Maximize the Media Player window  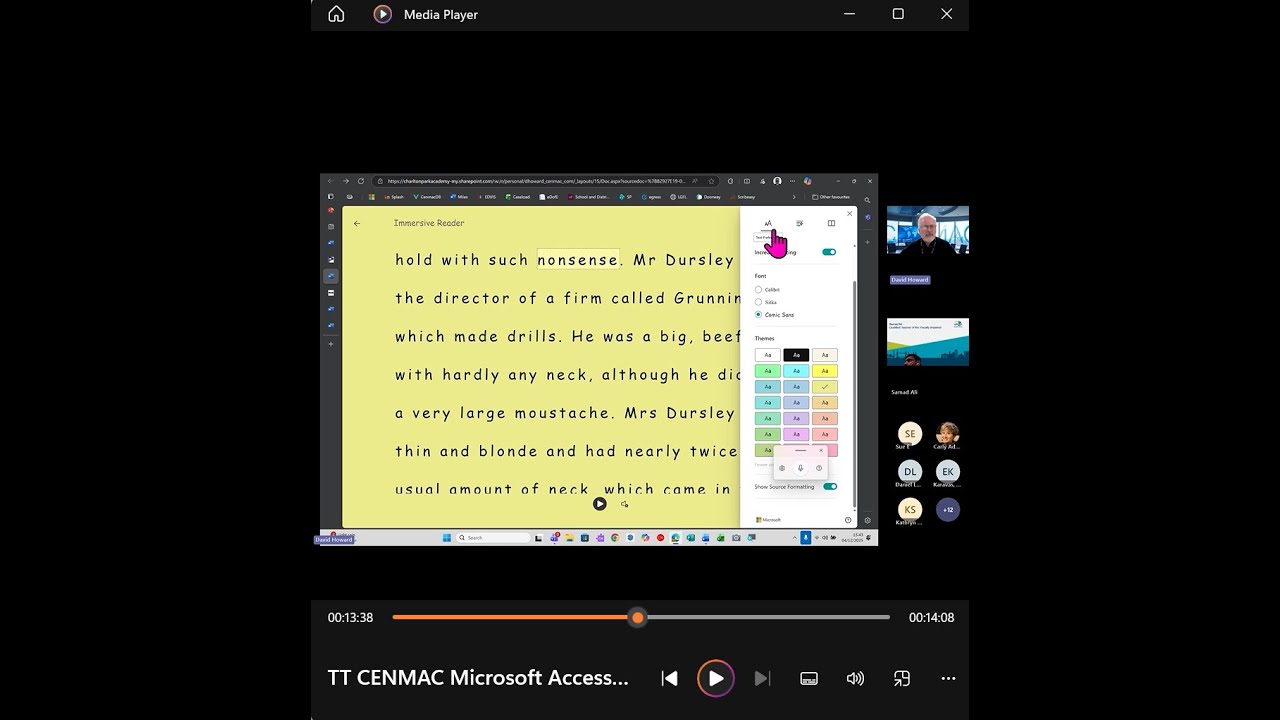[x=898, y=14]
